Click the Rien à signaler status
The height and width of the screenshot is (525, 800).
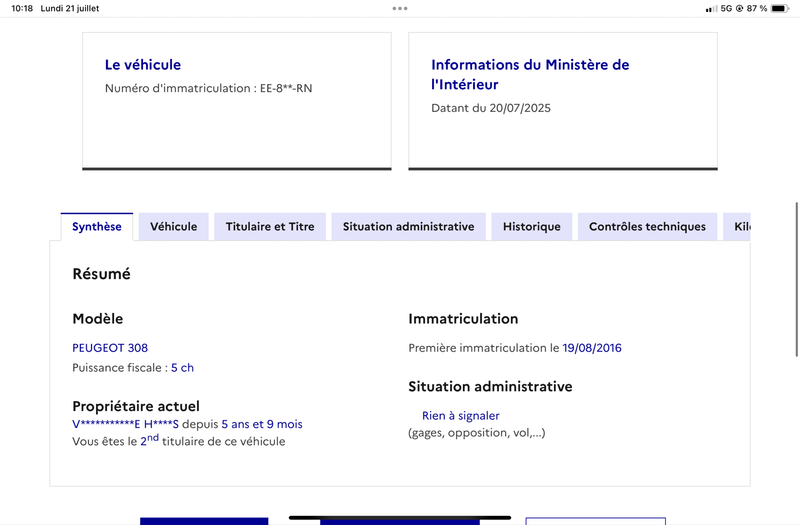[x=461, y=416]
